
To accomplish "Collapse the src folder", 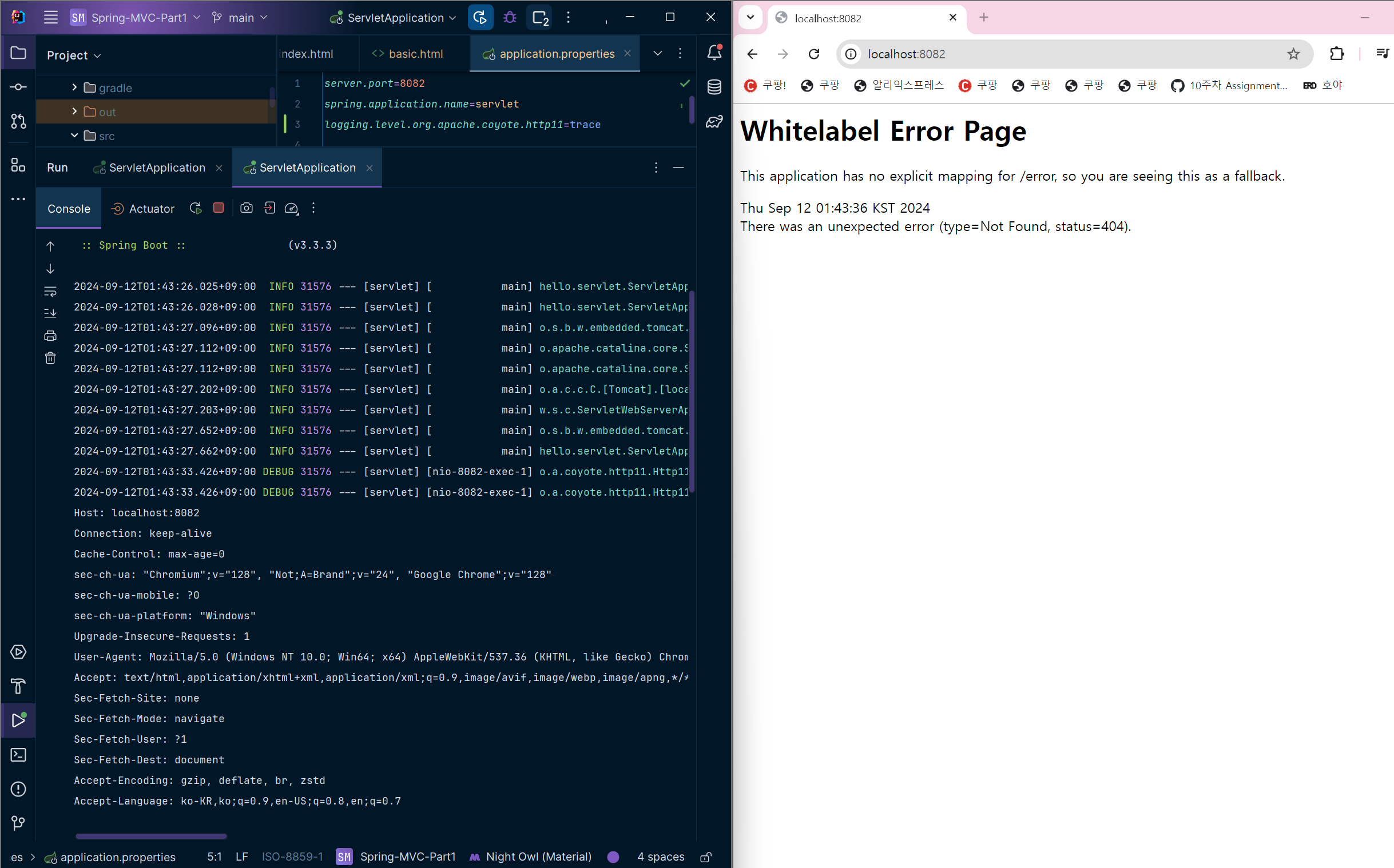I will click(74, 136).
